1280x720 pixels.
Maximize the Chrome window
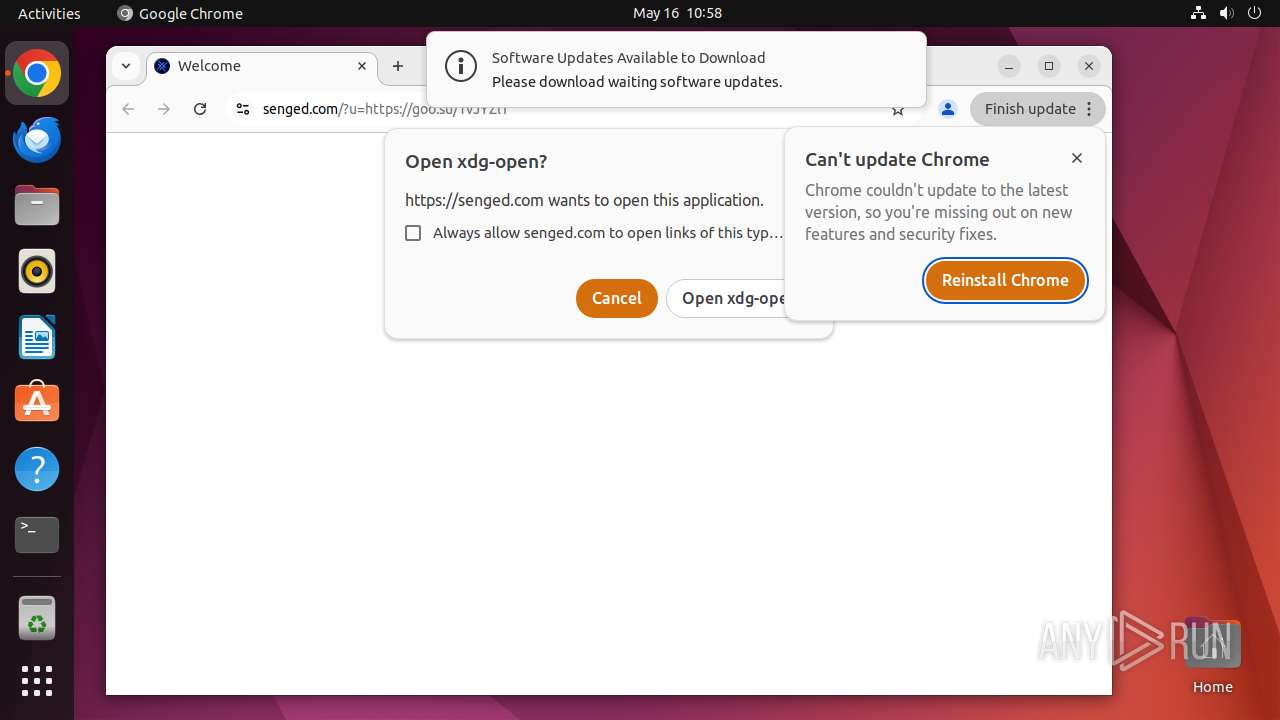pos(1049,66)
